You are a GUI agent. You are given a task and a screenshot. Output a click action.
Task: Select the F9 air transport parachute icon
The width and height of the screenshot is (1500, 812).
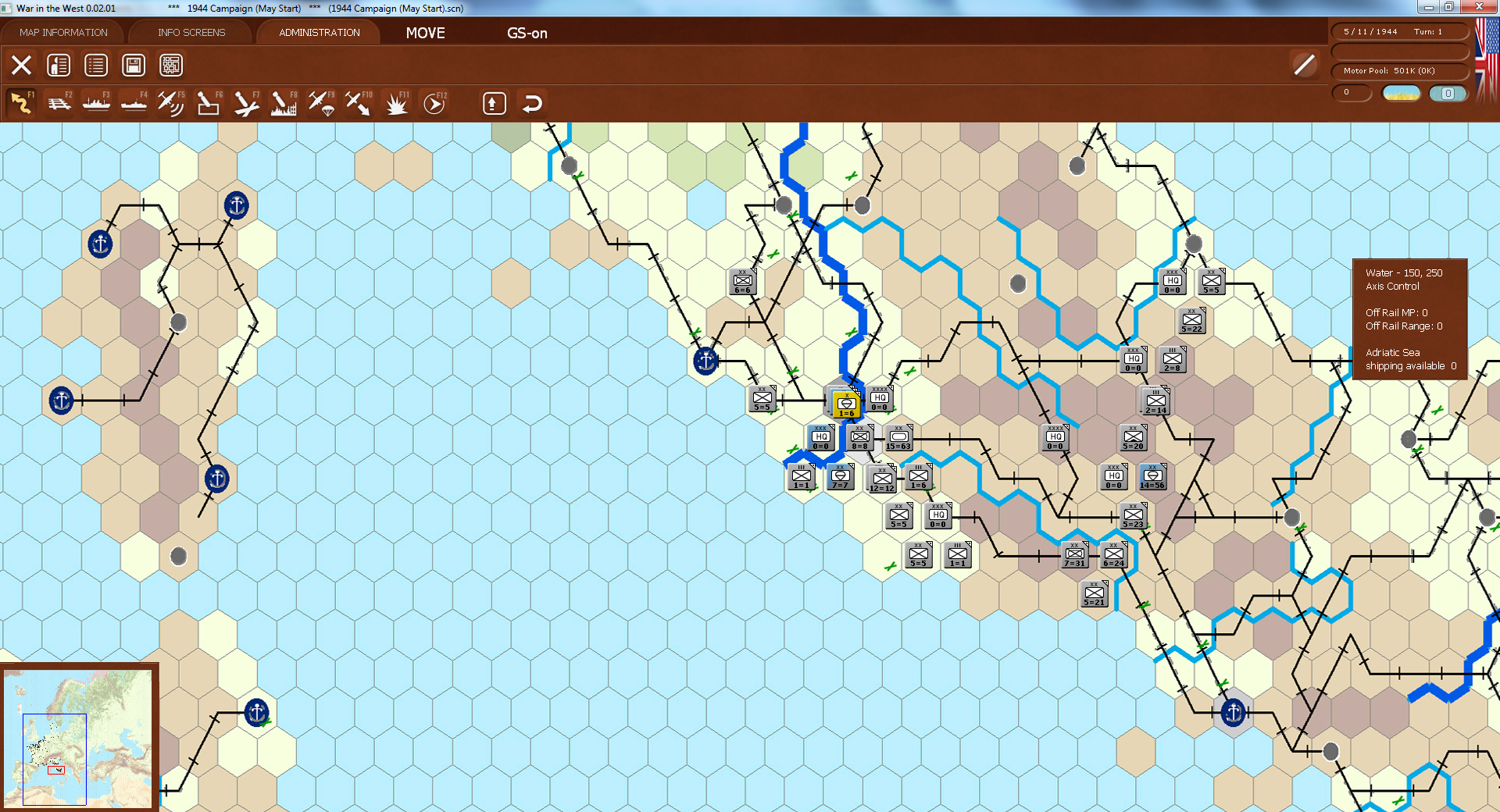(321, 103)
